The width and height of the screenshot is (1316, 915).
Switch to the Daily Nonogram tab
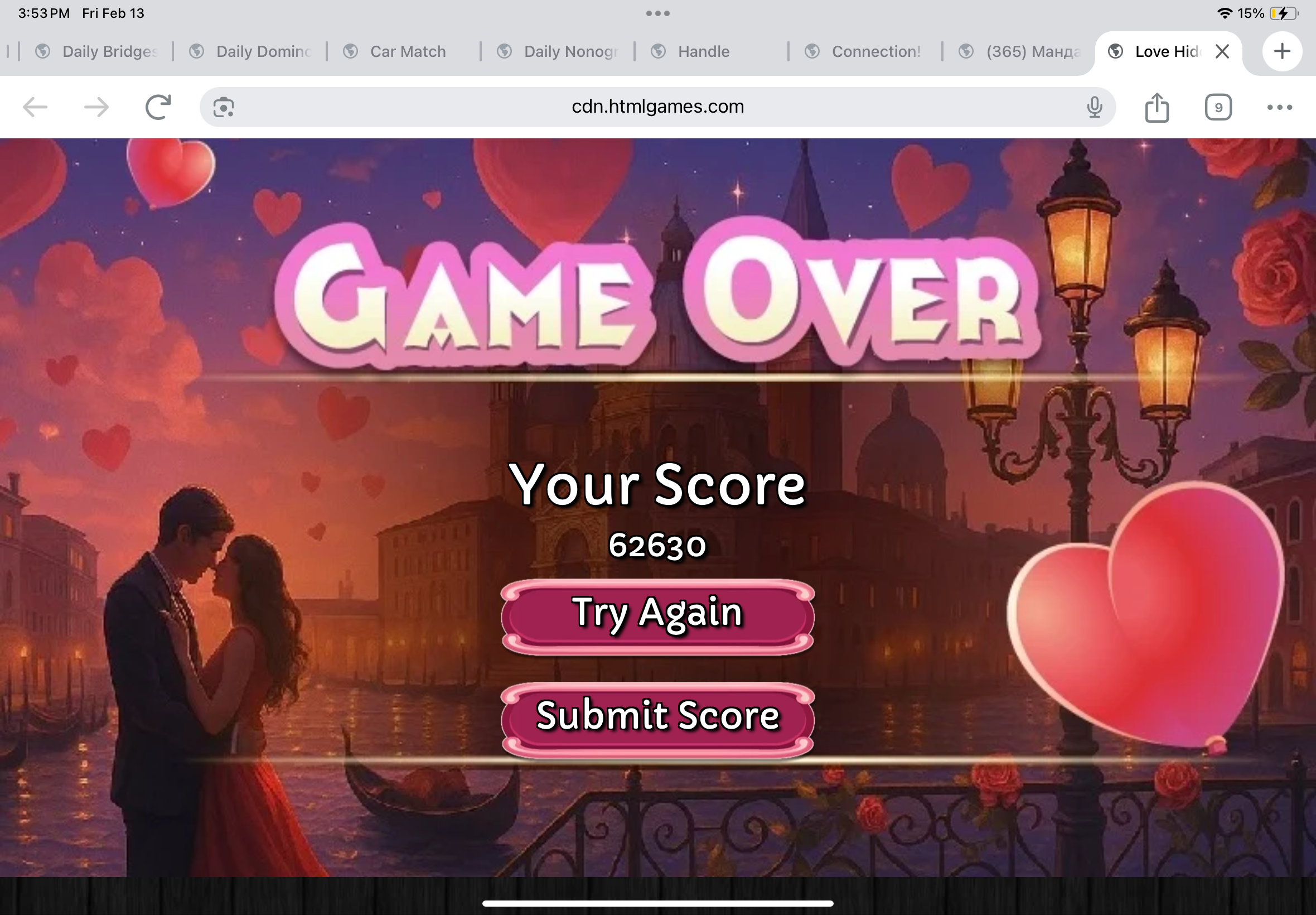(559, 51)
